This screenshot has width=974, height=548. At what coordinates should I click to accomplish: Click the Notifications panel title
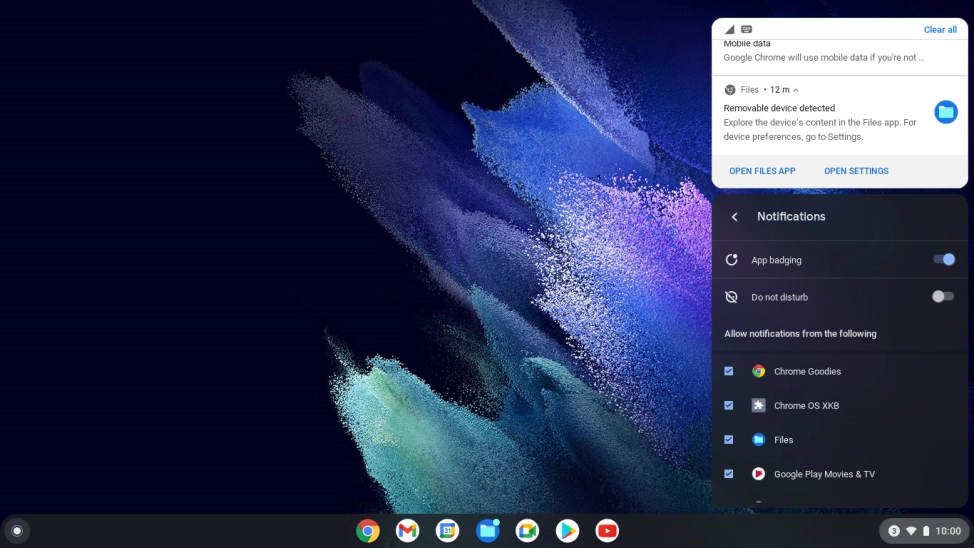pos(791,217)
